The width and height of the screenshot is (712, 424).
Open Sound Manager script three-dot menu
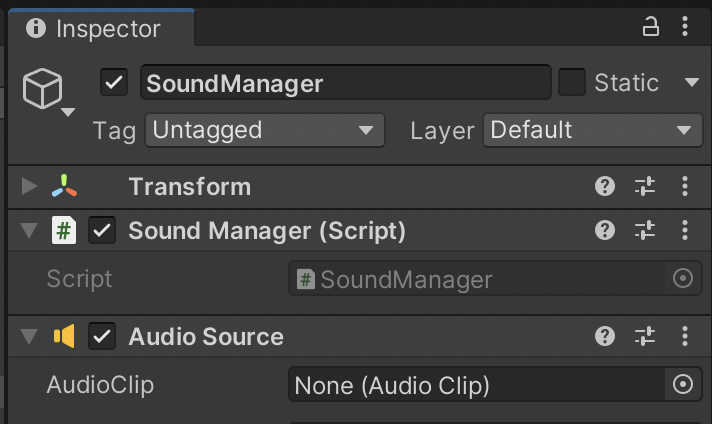(x=685, y=231)
